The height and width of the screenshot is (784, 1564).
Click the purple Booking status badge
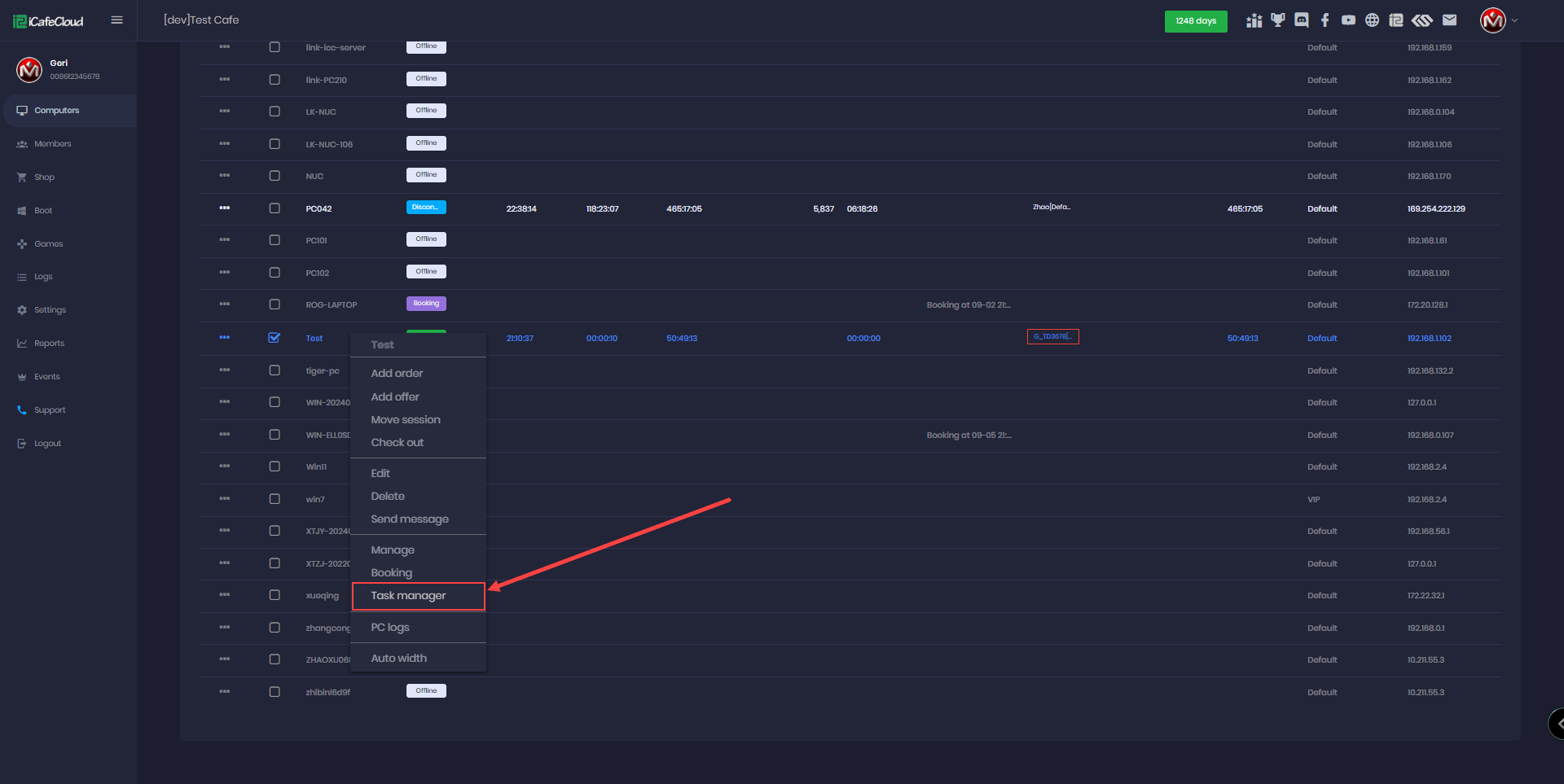pos(426,304)
